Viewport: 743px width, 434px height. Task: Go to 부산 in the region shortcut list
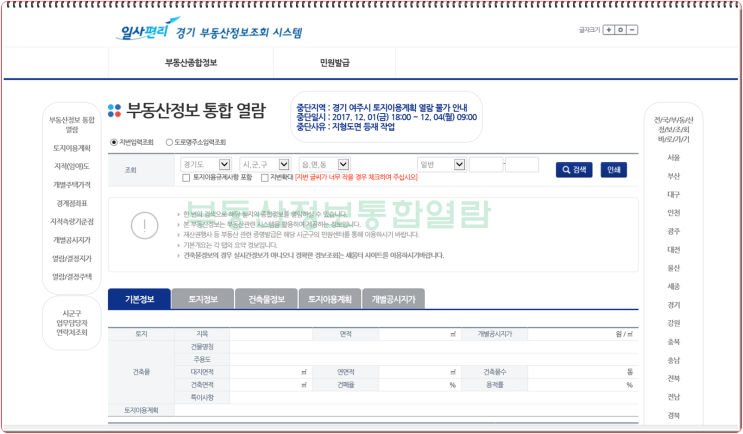[x=673, y=176]
